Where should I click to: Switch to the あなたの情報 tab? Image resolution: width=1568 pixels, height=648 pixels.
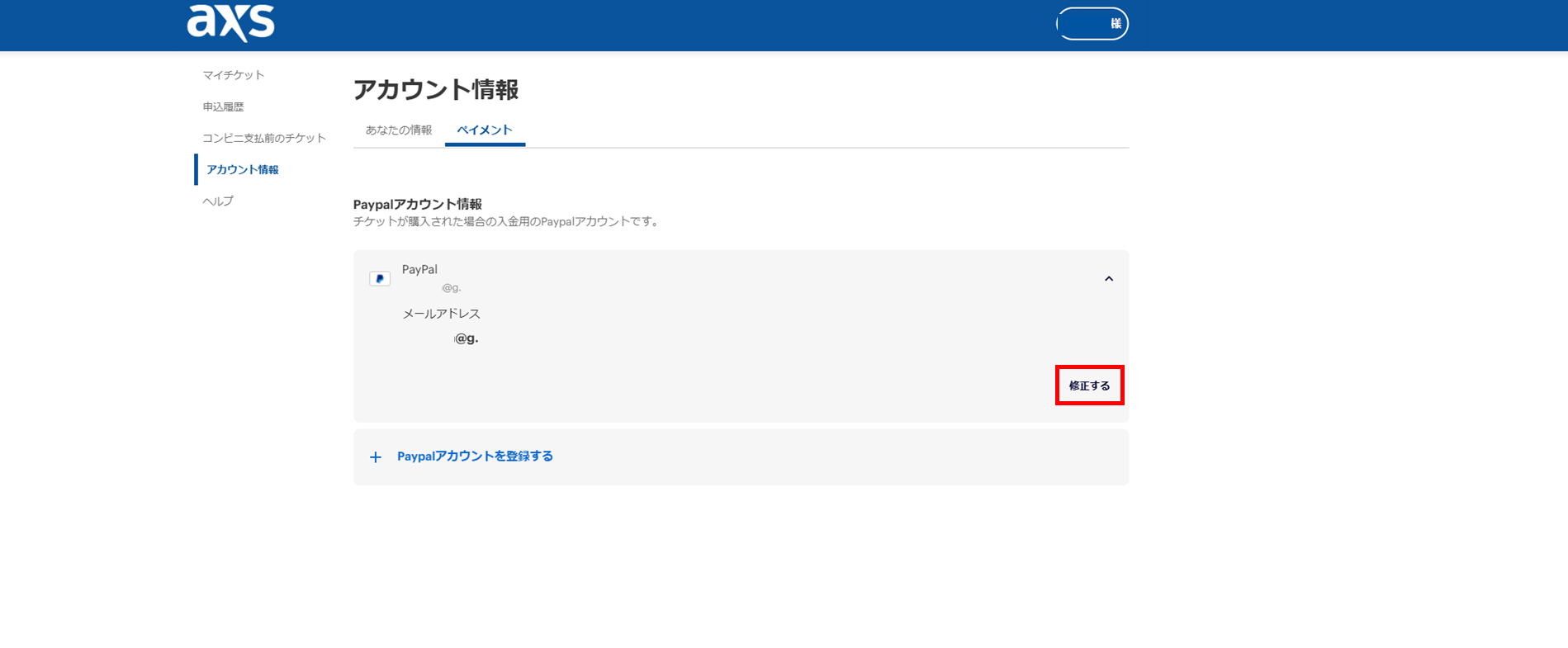399,130
